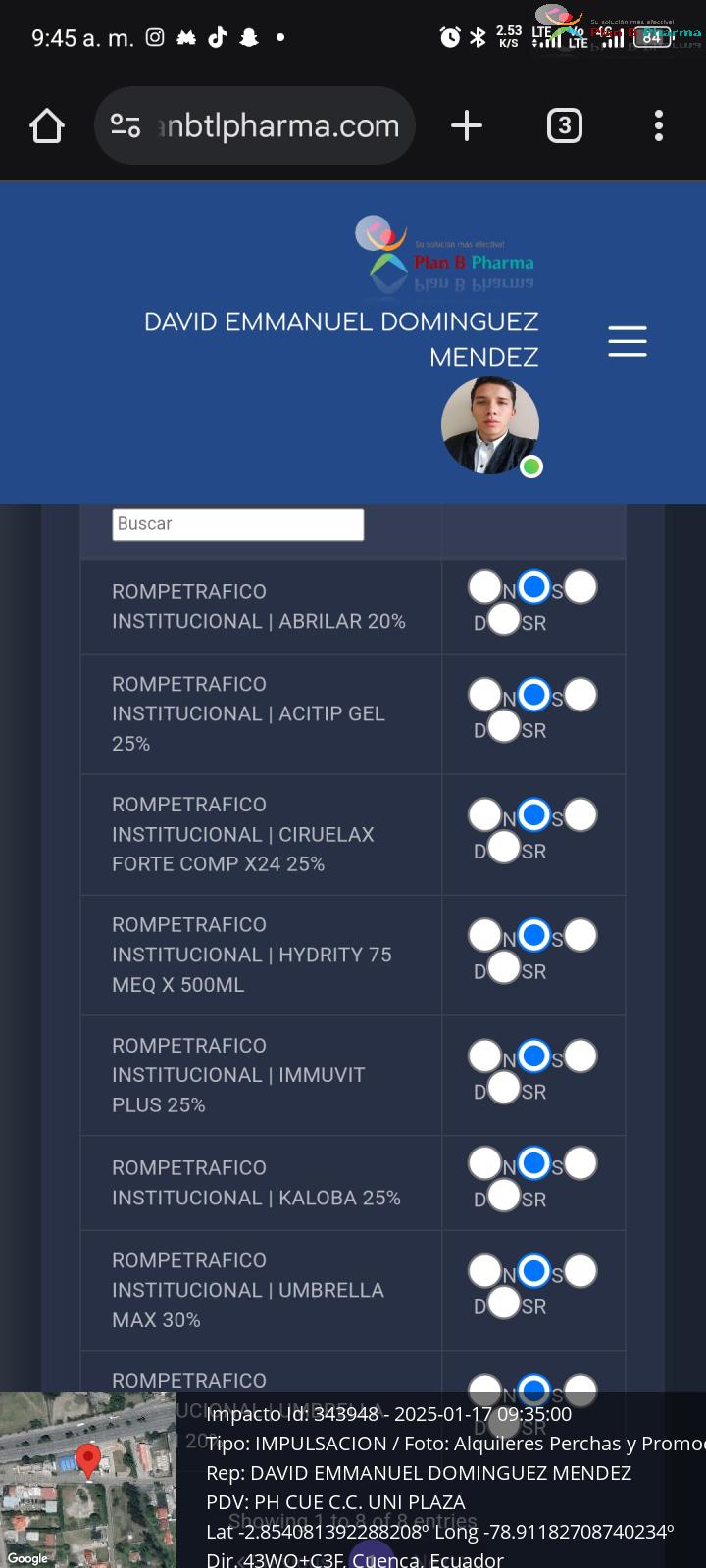Tap the browser home icon
The width and height of the screenshot is (706, 1568).
point(47,125)
